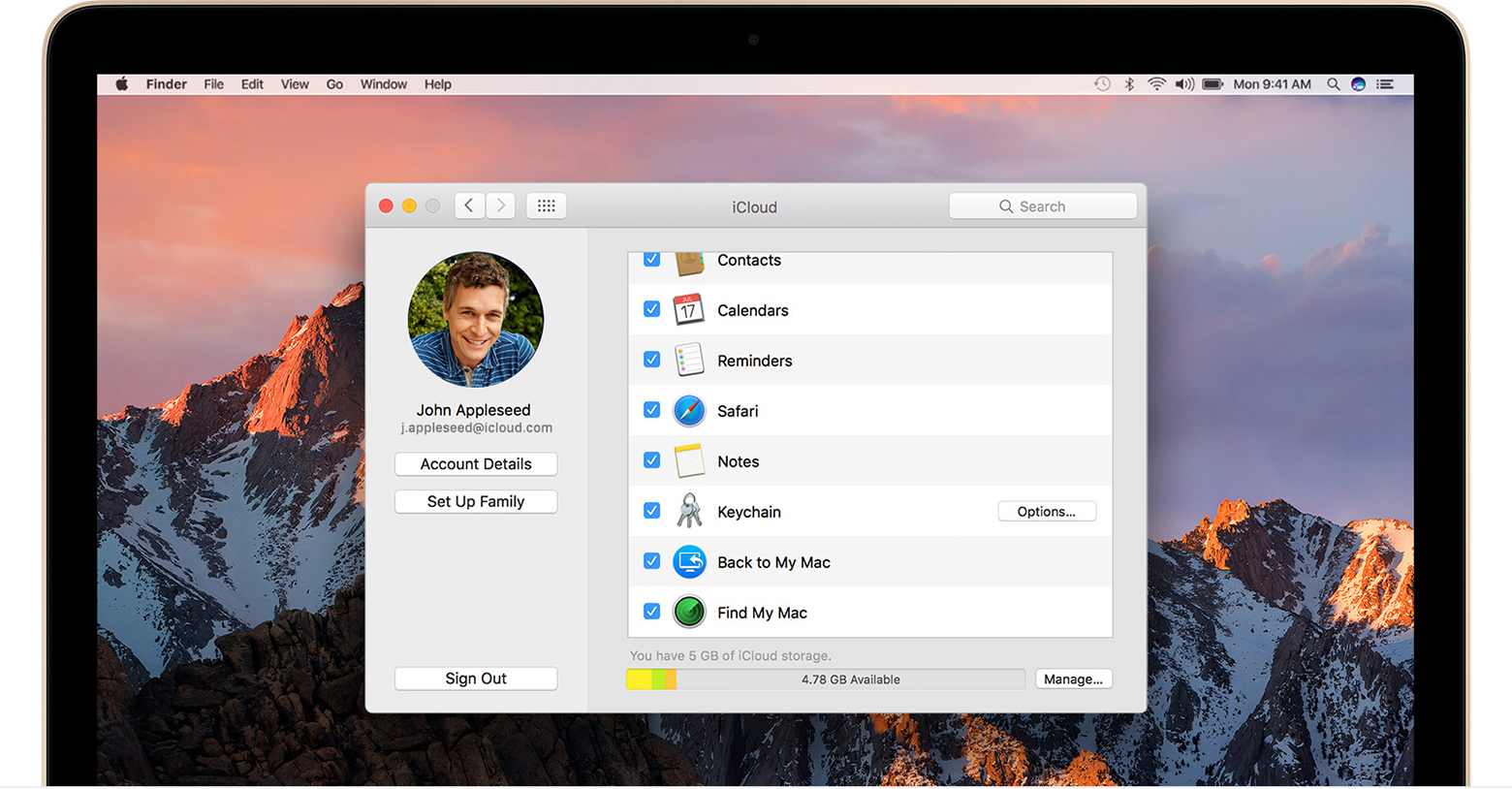The width and height of the screenshot is (1512, 789).
Task: Click the Reminders app icon
Action: tap(688, 361)
